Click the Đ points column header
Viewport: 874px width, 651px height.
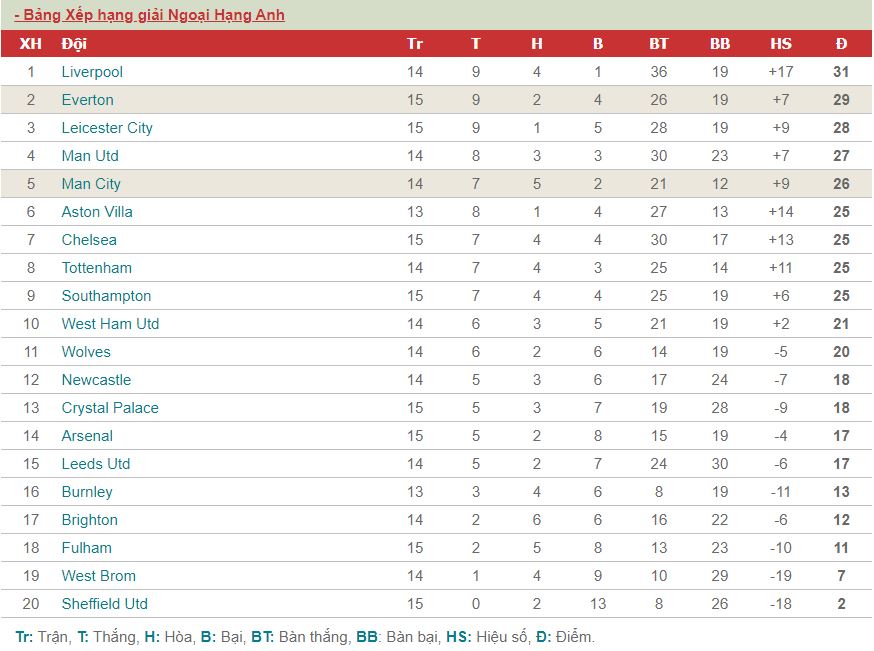click(841, 43)
